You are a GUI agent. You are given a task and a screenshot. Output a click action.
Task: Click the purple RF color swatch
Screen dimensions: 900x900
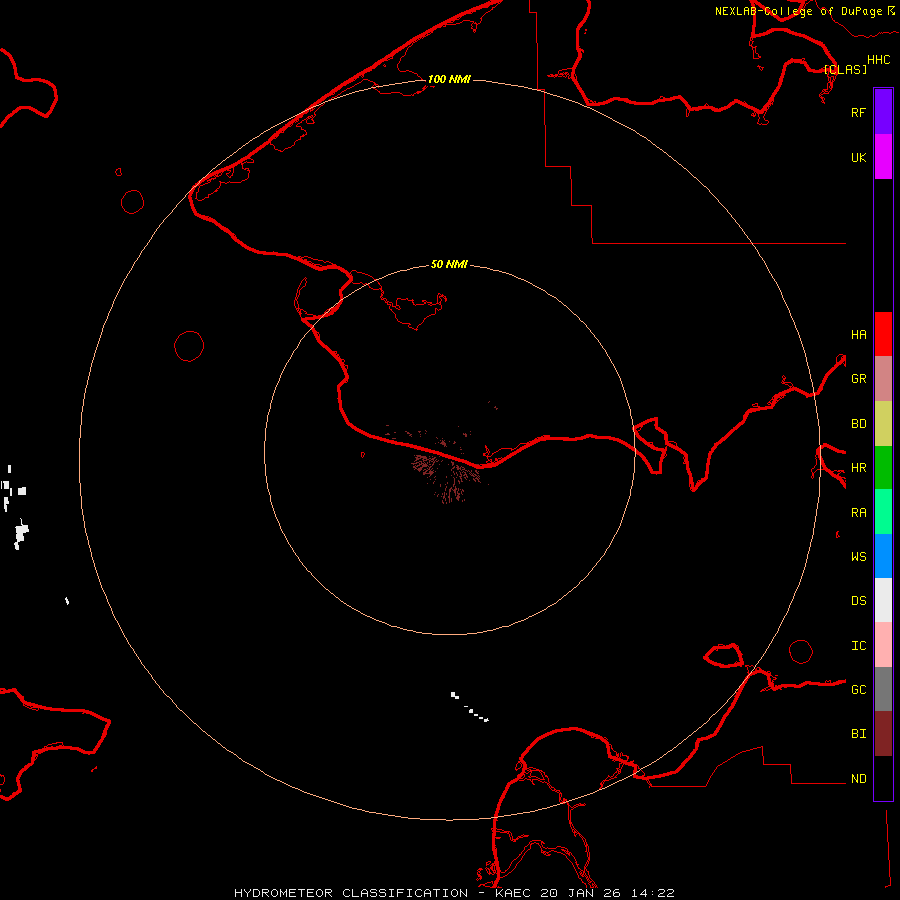(883, 112)
